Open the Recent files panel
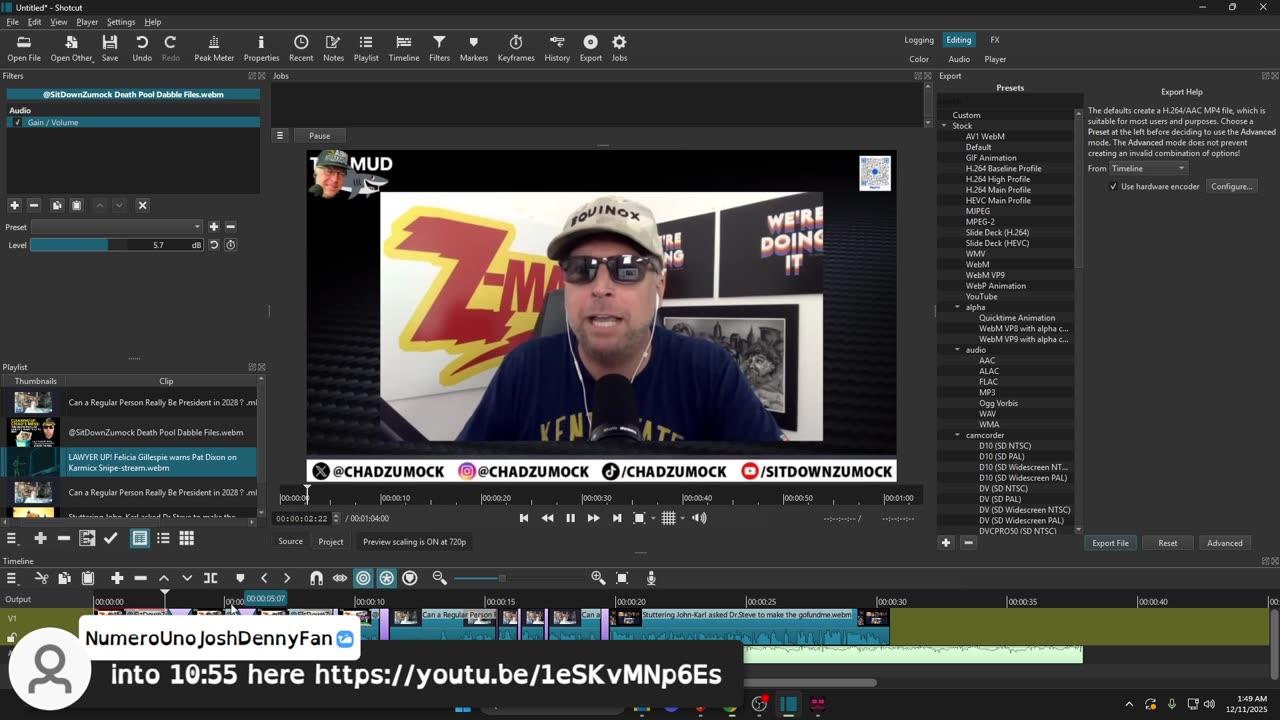Screen dimensions: 1280x720 pos(301,48)
